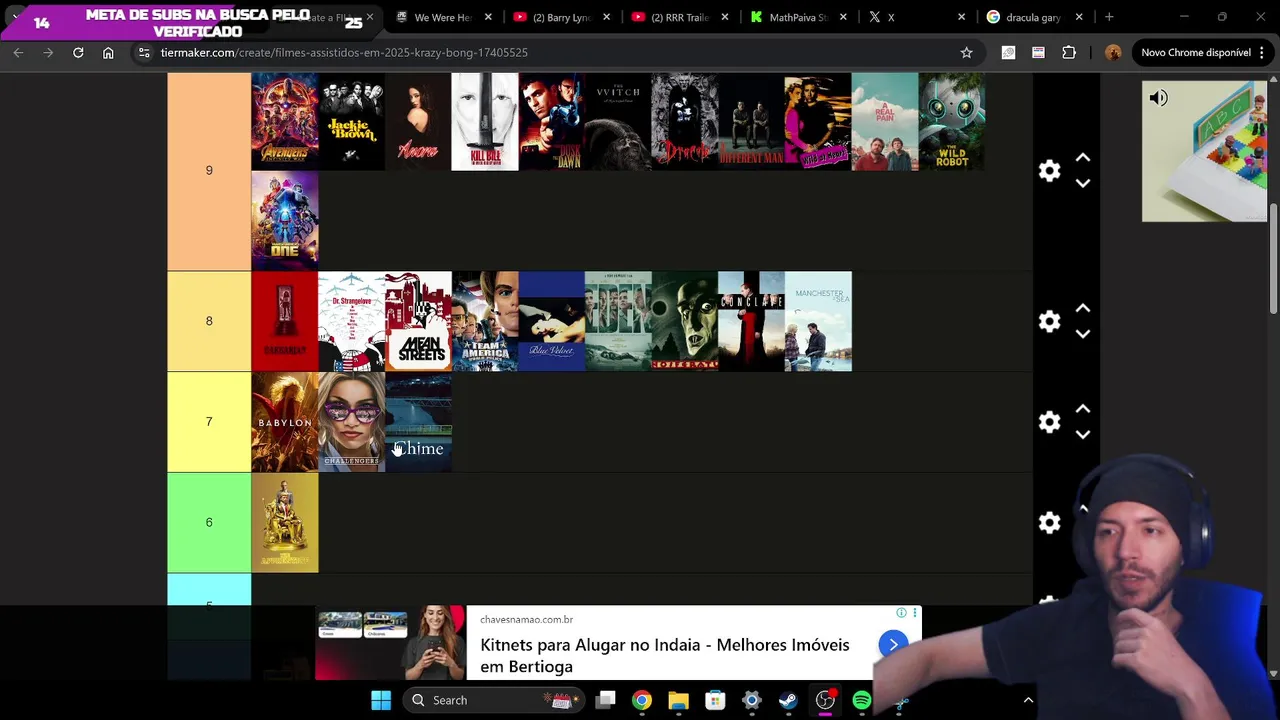Click the taskbar Search box

tap(492, 700)
